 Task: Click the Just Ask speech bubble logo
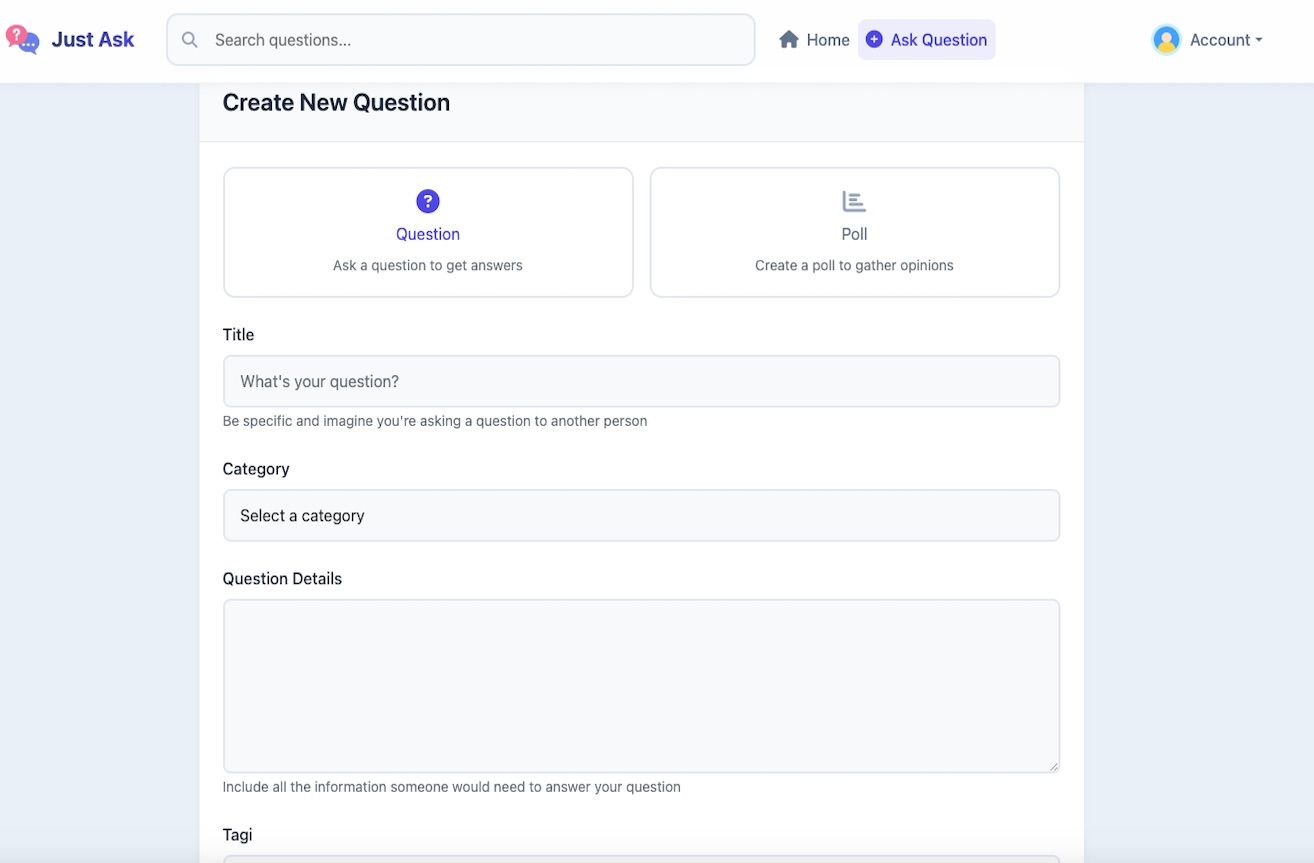point(22,39)
